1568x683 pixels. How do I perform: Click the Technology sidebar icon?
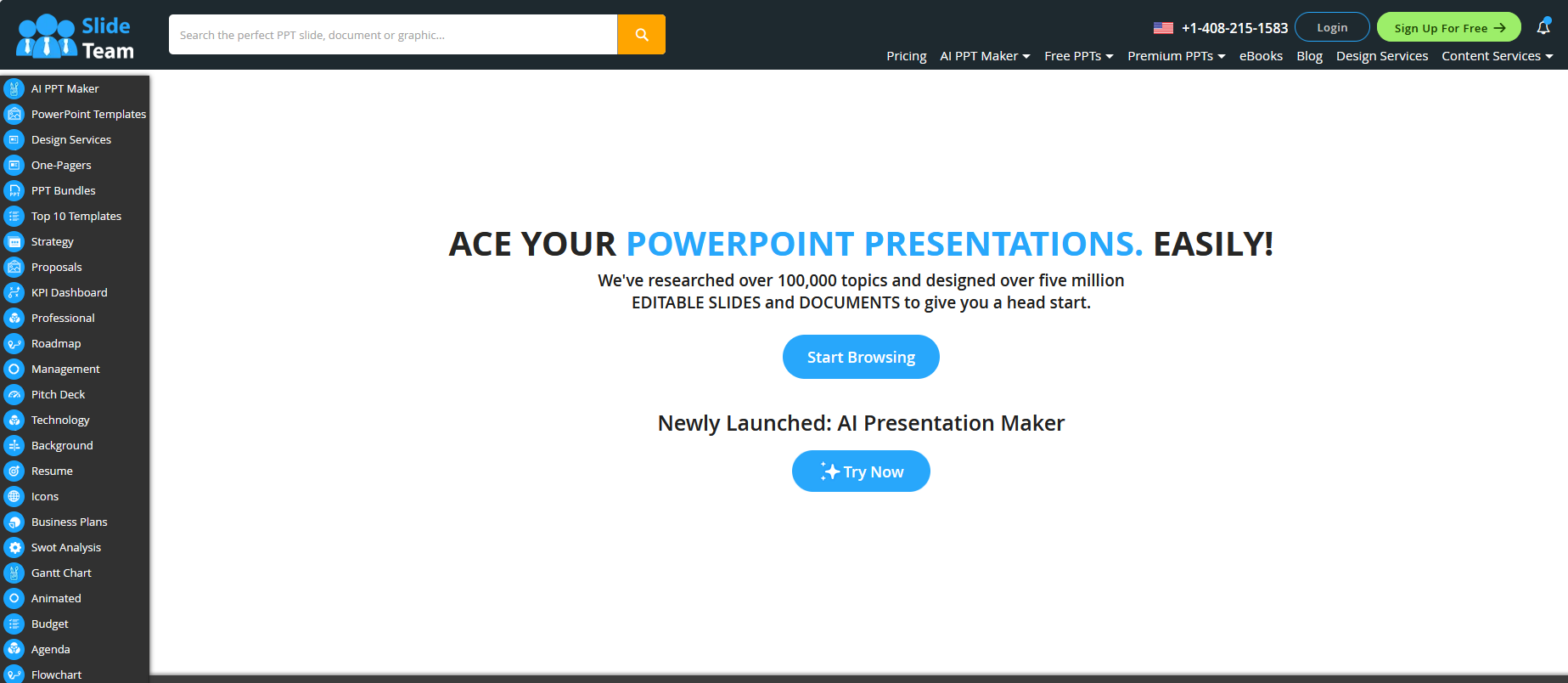coord(14,420)
